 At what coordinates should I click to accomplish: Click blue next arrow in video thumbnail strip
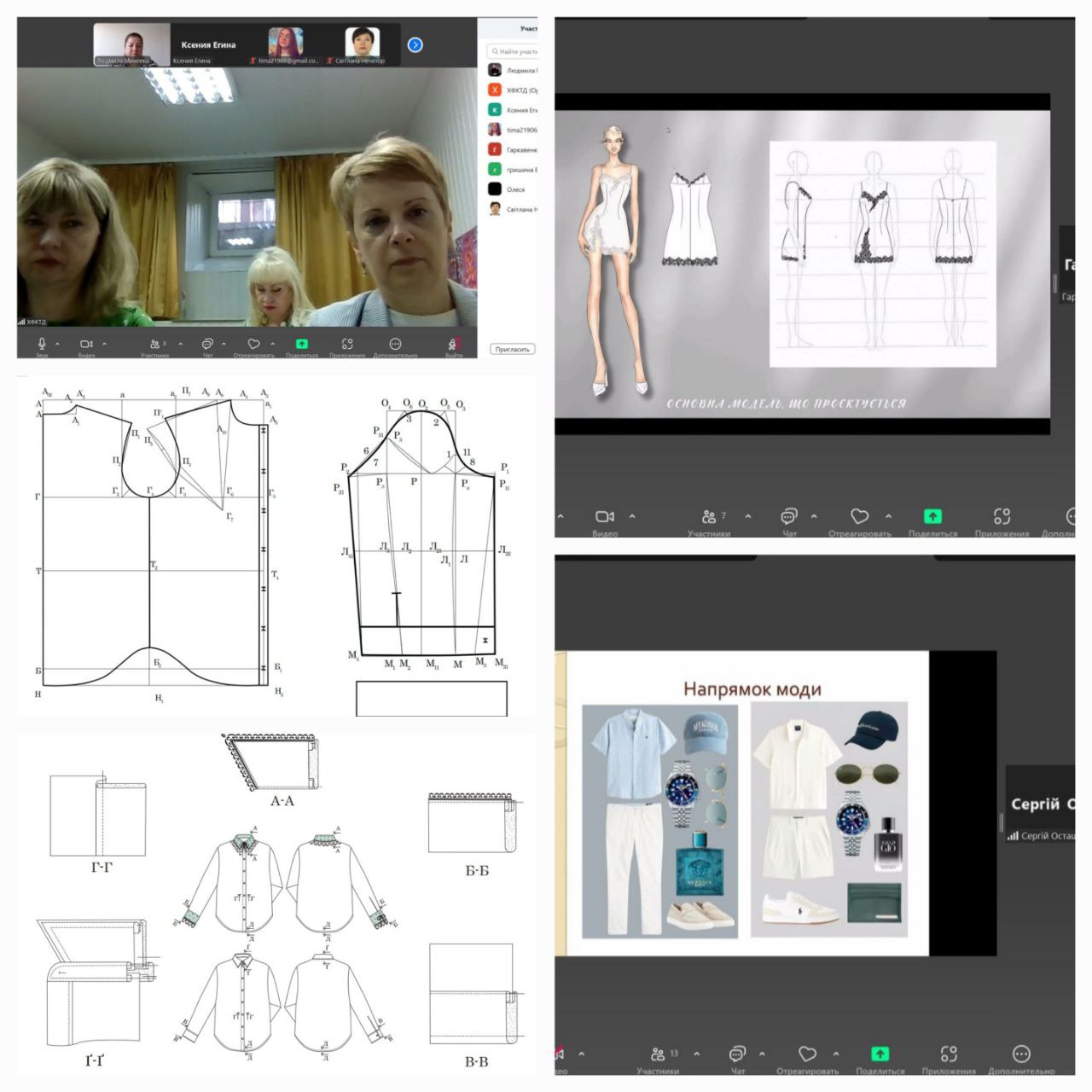[x=415, y=45]
